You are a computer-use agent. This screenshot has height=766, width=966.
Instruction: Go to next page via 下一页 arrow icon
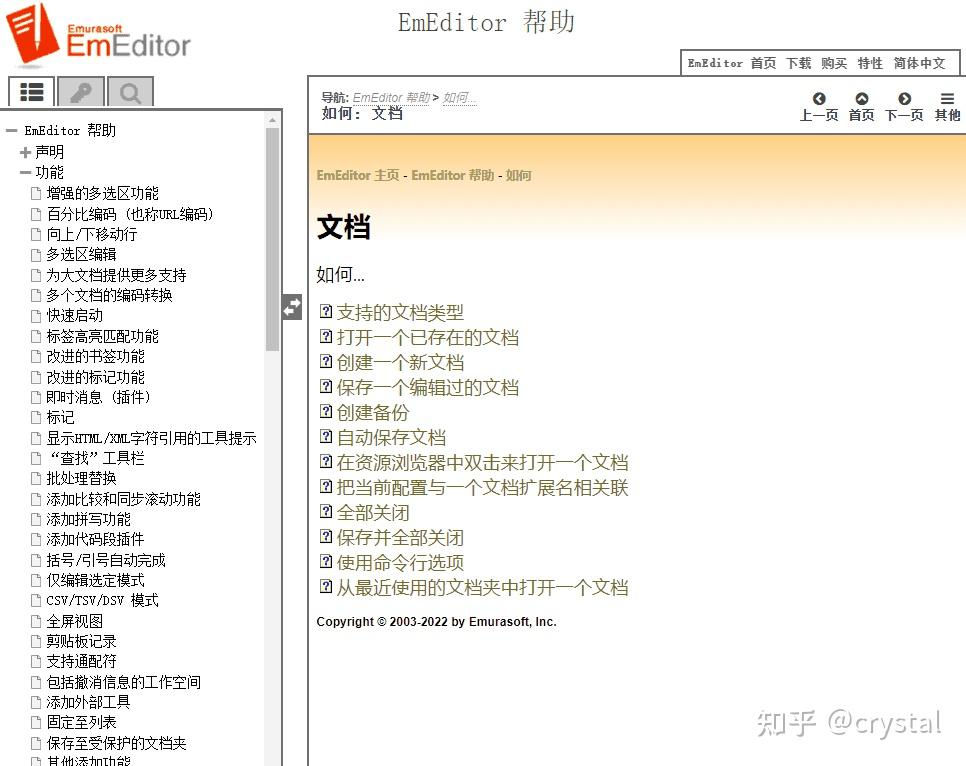[x=904, y=99]
